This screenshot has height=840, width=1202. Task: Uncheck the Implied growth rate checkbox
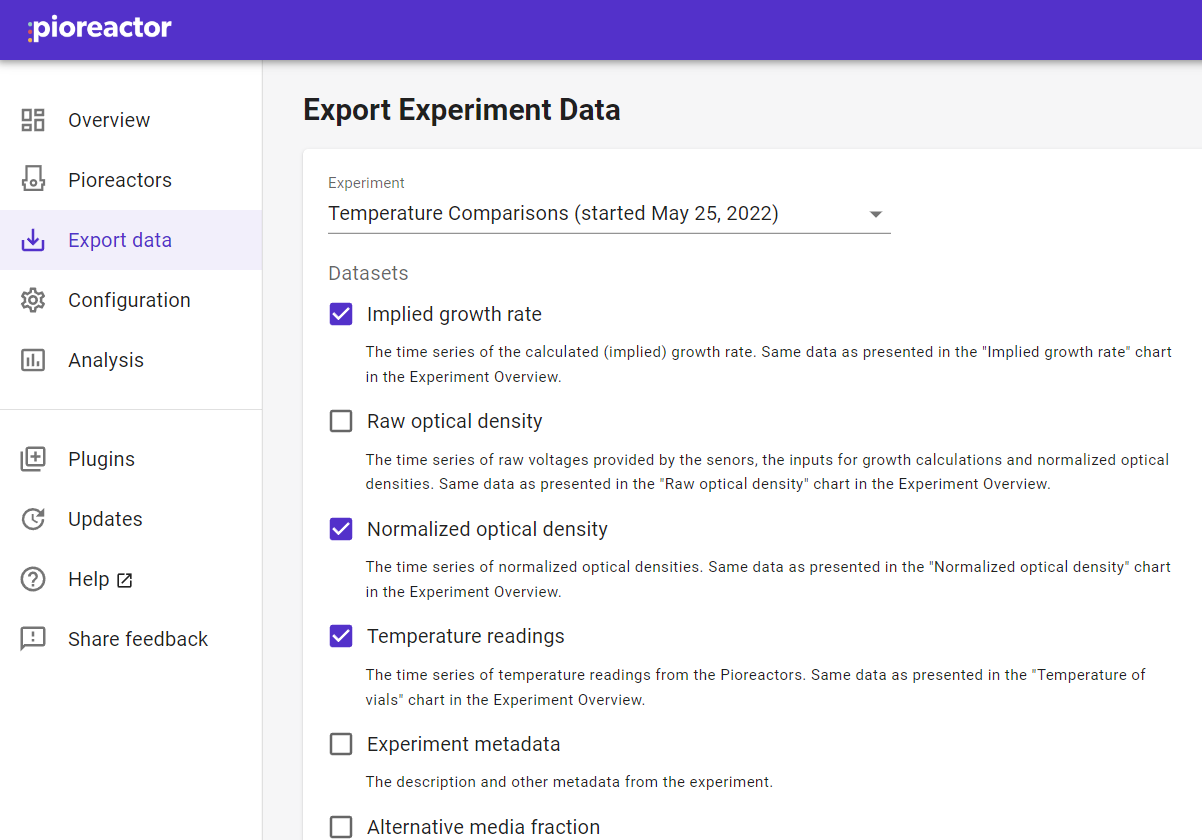[341, 314]
